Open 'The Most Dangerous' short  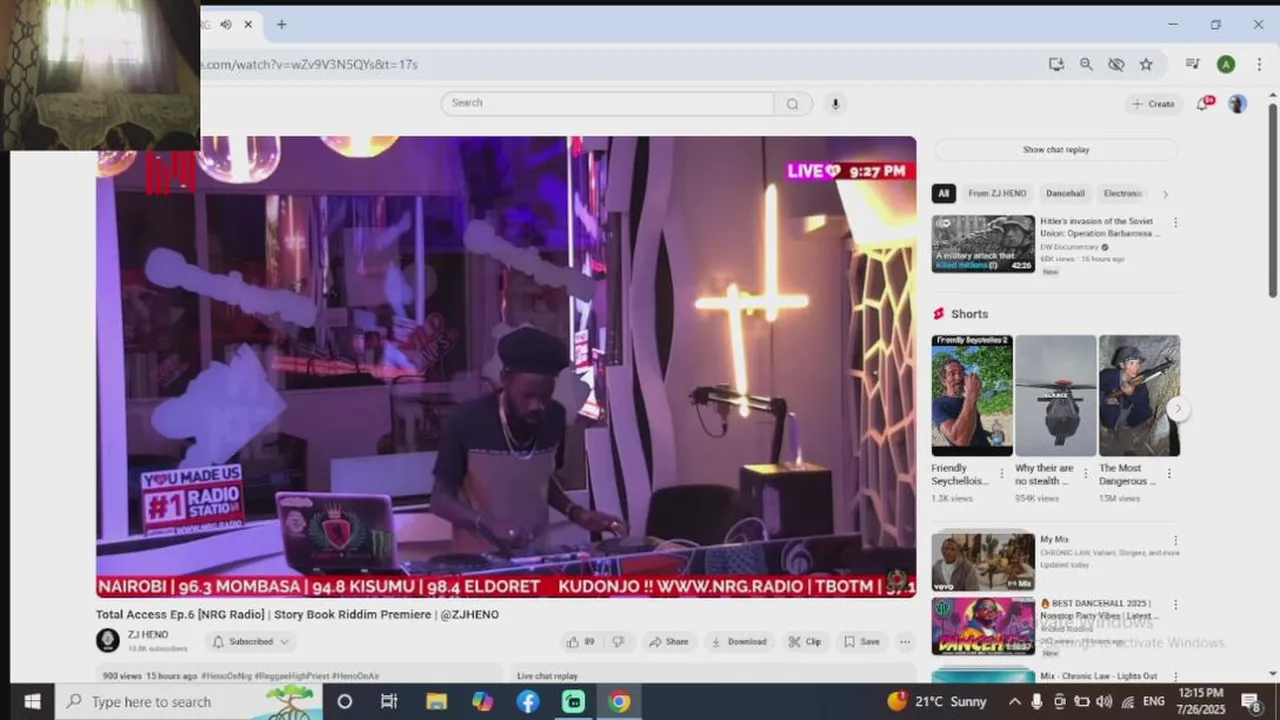pyautogui.click(x=1139, y=395)
